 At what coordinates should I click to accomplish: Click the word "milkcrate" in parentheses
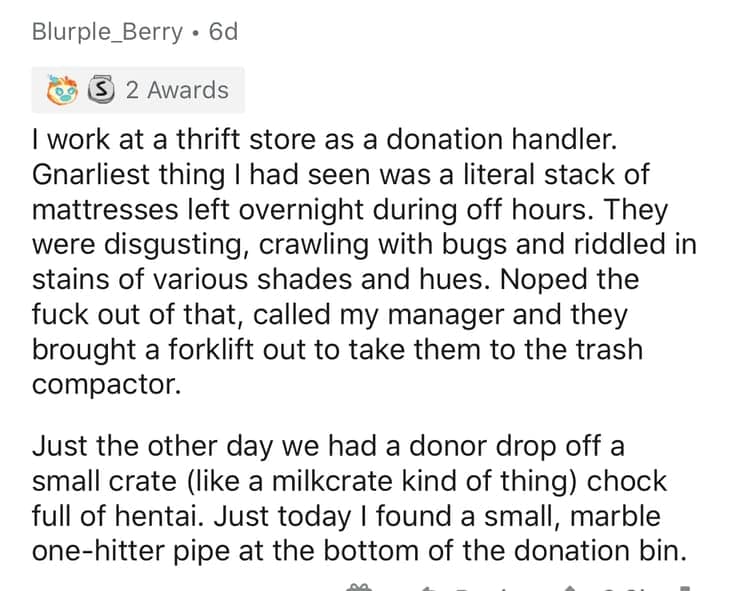[x=336, y=480]
